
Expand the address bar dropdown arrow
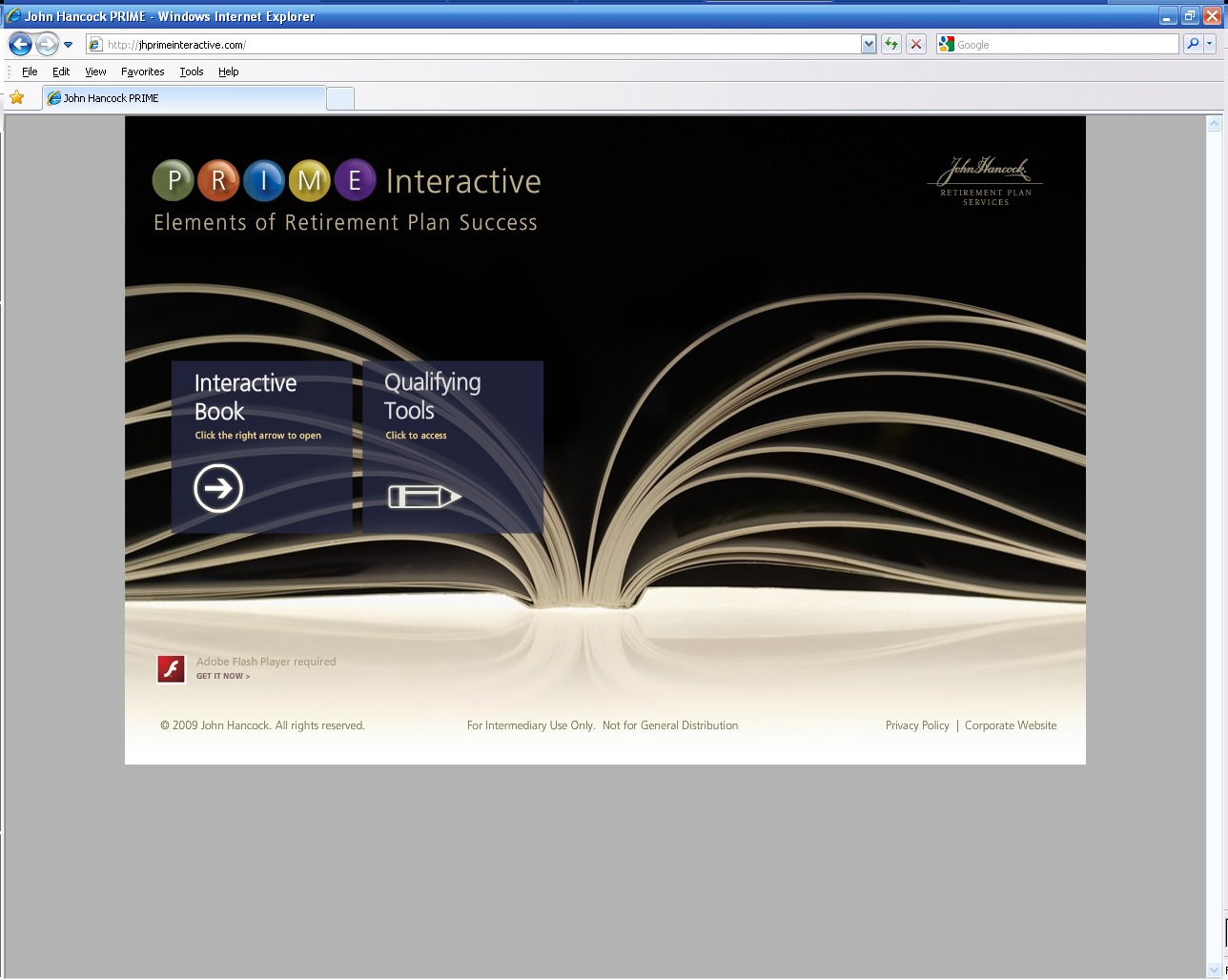pos(868,44)
